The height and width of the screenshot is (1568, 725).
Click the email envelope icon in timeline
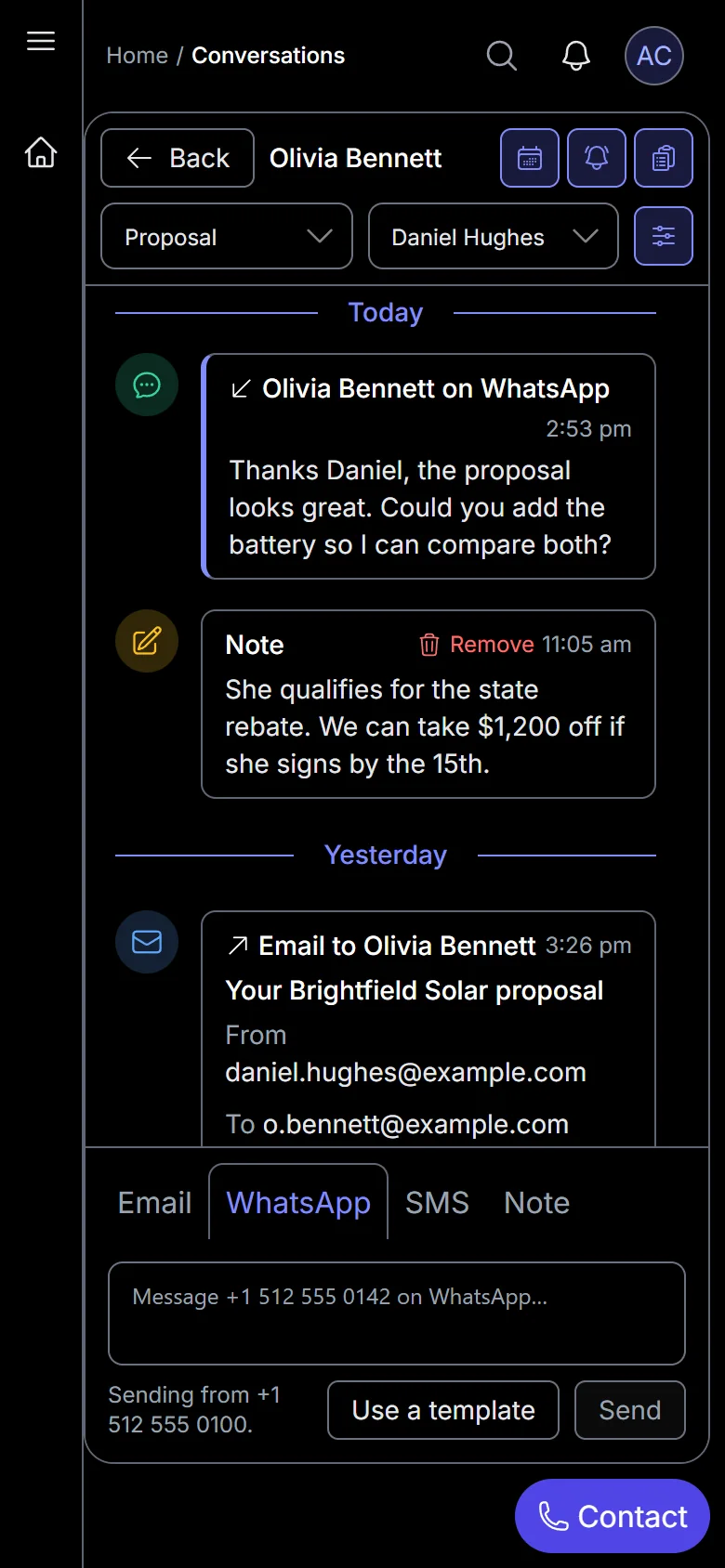(147, 942)
